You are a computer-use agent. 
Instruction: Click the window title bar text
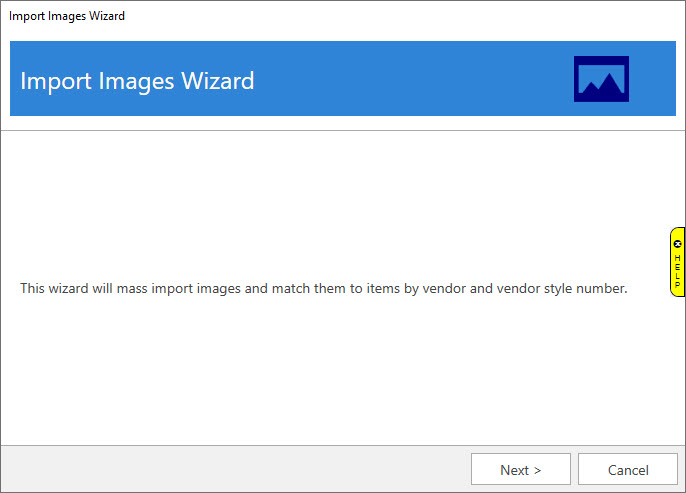pyautogui.click(x=67, y=16)
